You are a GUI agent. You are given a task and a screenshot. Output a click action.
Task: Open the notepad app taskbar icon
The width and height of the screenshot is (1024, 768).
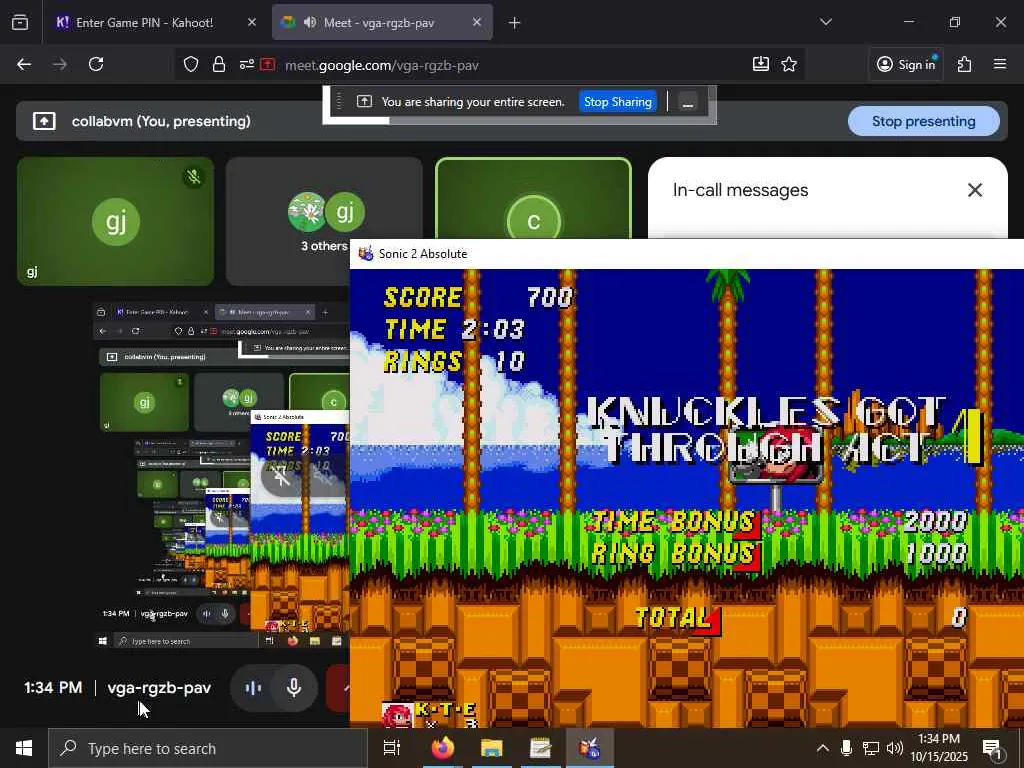[x=541, y=748]
